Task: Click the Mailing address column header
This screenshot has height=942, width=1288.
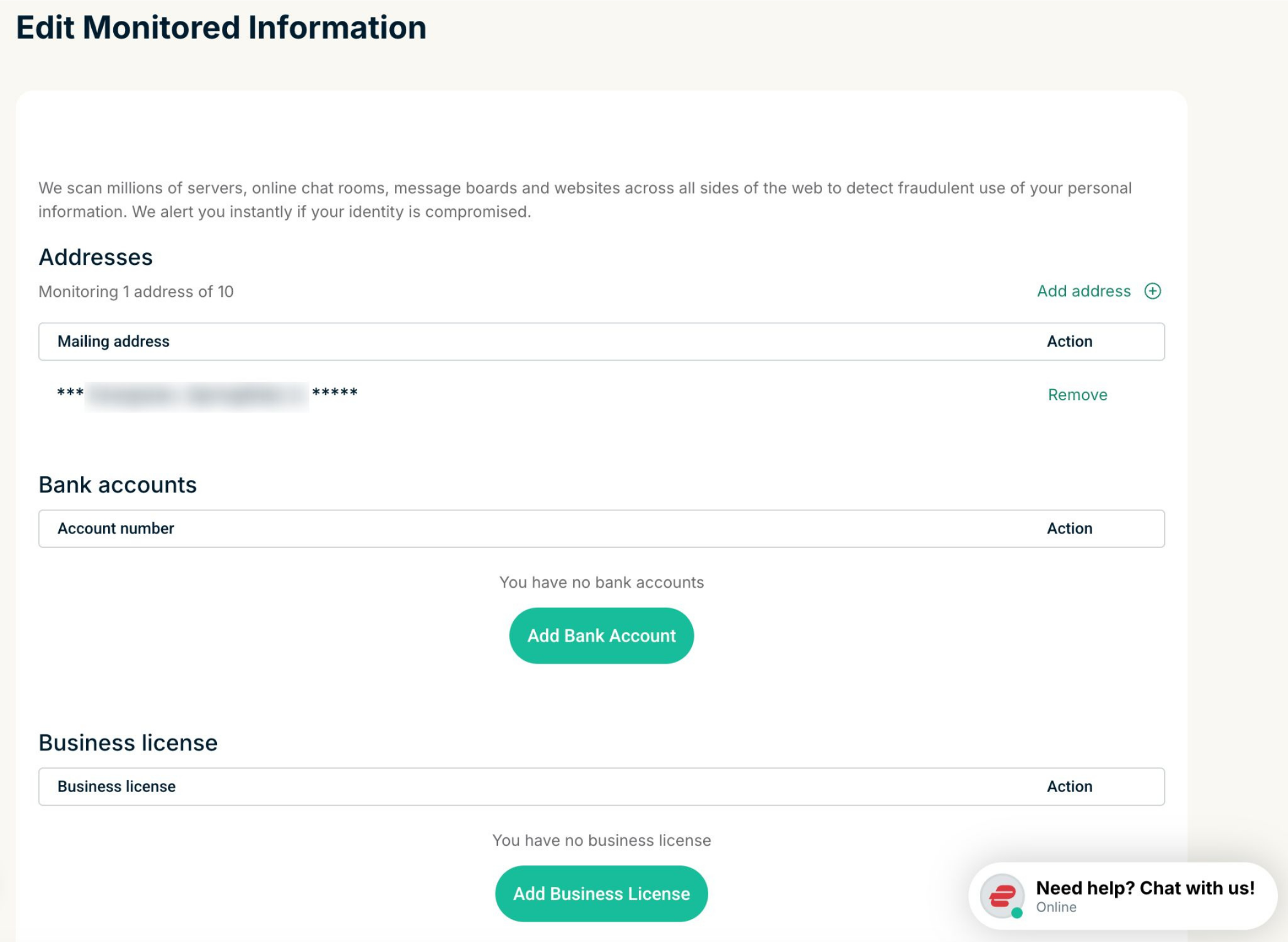Action: click(x=113, y=341)
